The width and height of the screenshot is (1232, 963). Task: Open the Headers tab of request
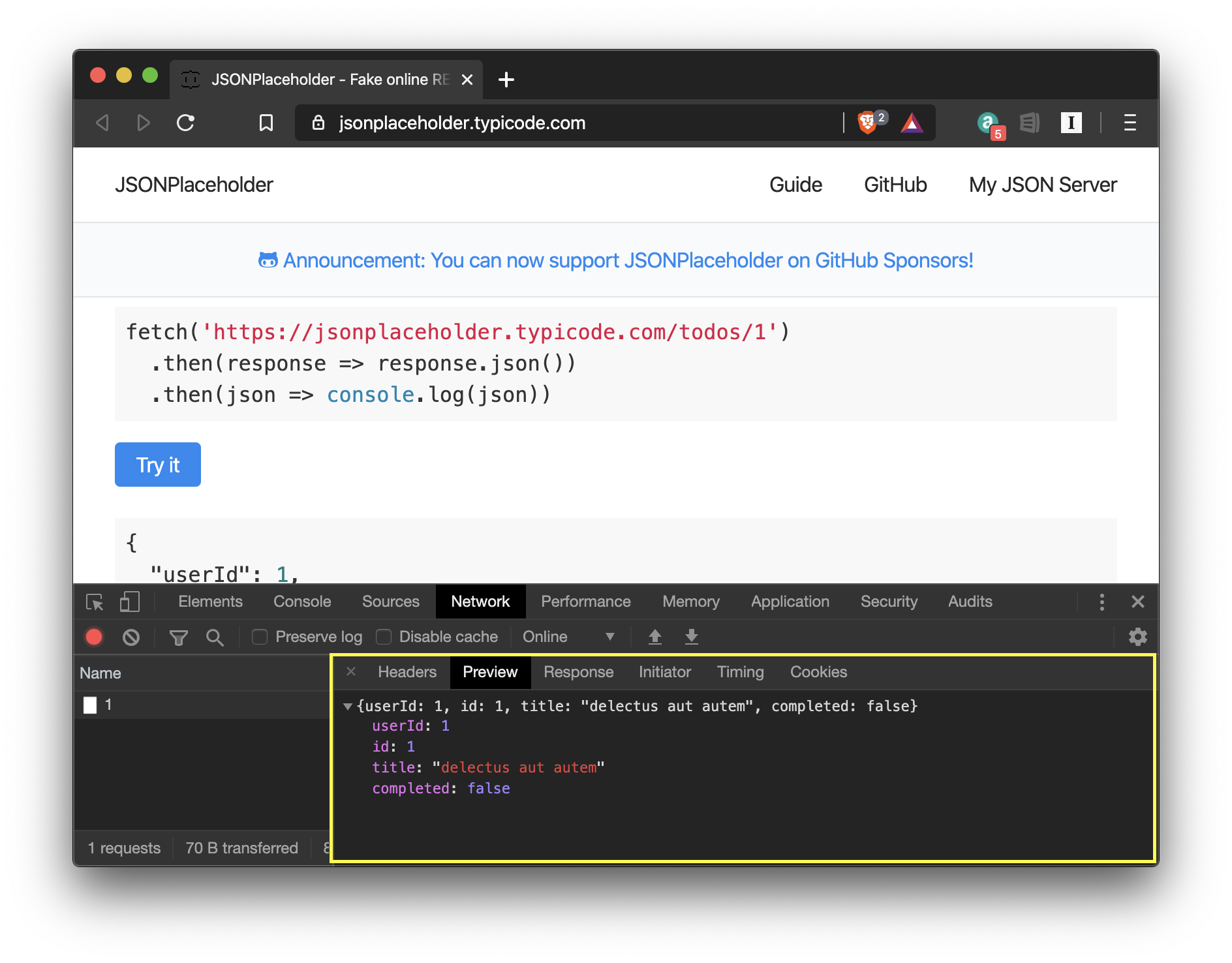tap(407, 672)
